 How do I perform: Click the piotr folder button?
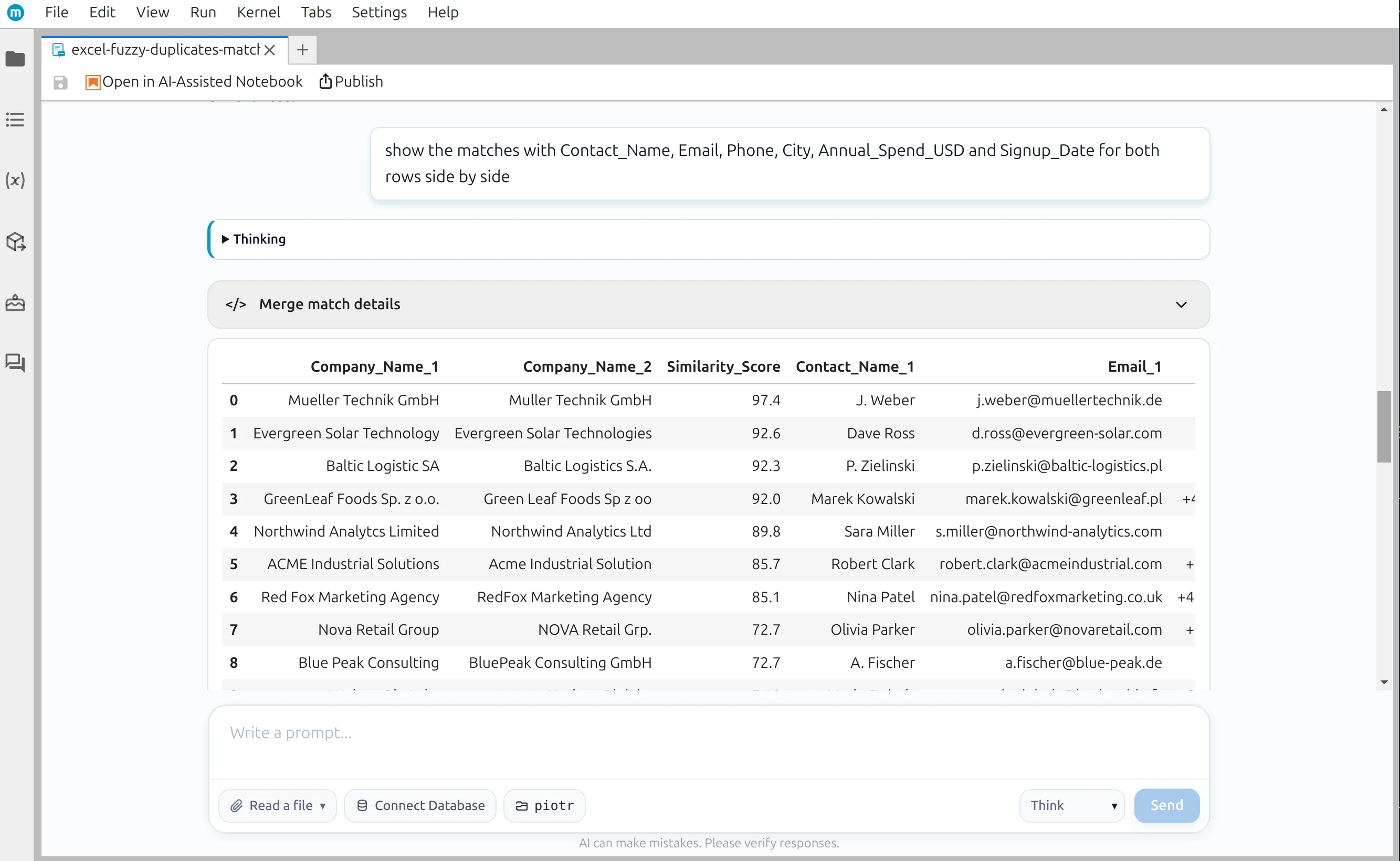click(544, 805)
